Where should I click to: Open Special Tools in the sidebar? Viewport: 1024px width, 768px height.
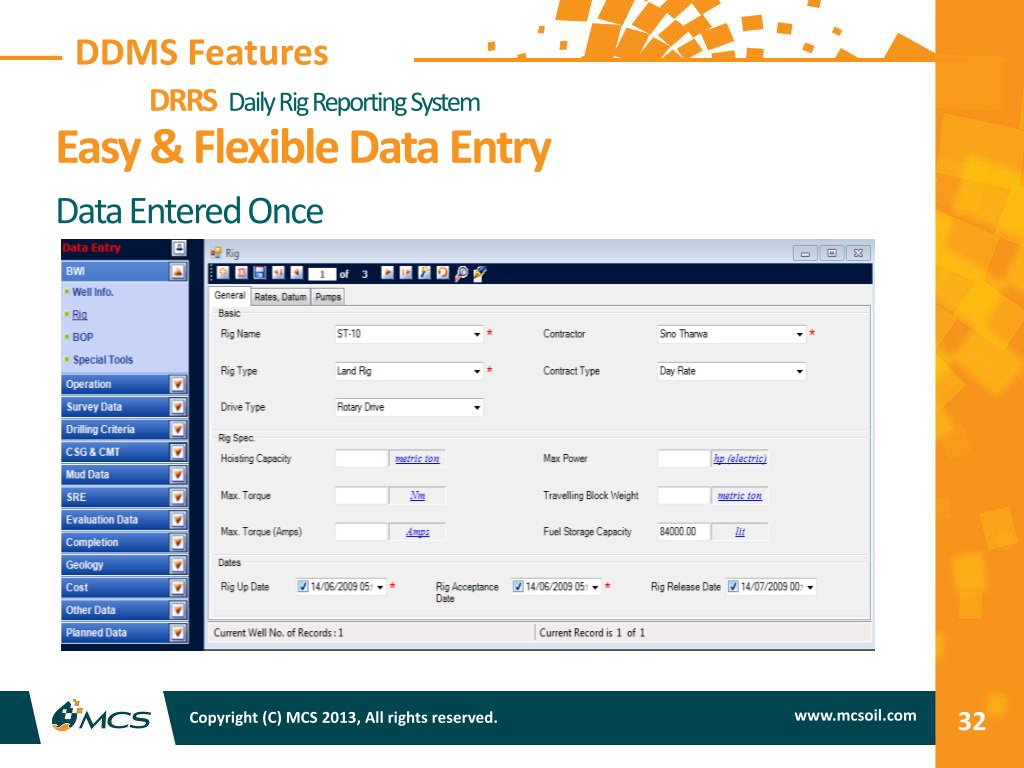[x=103, y=360]
